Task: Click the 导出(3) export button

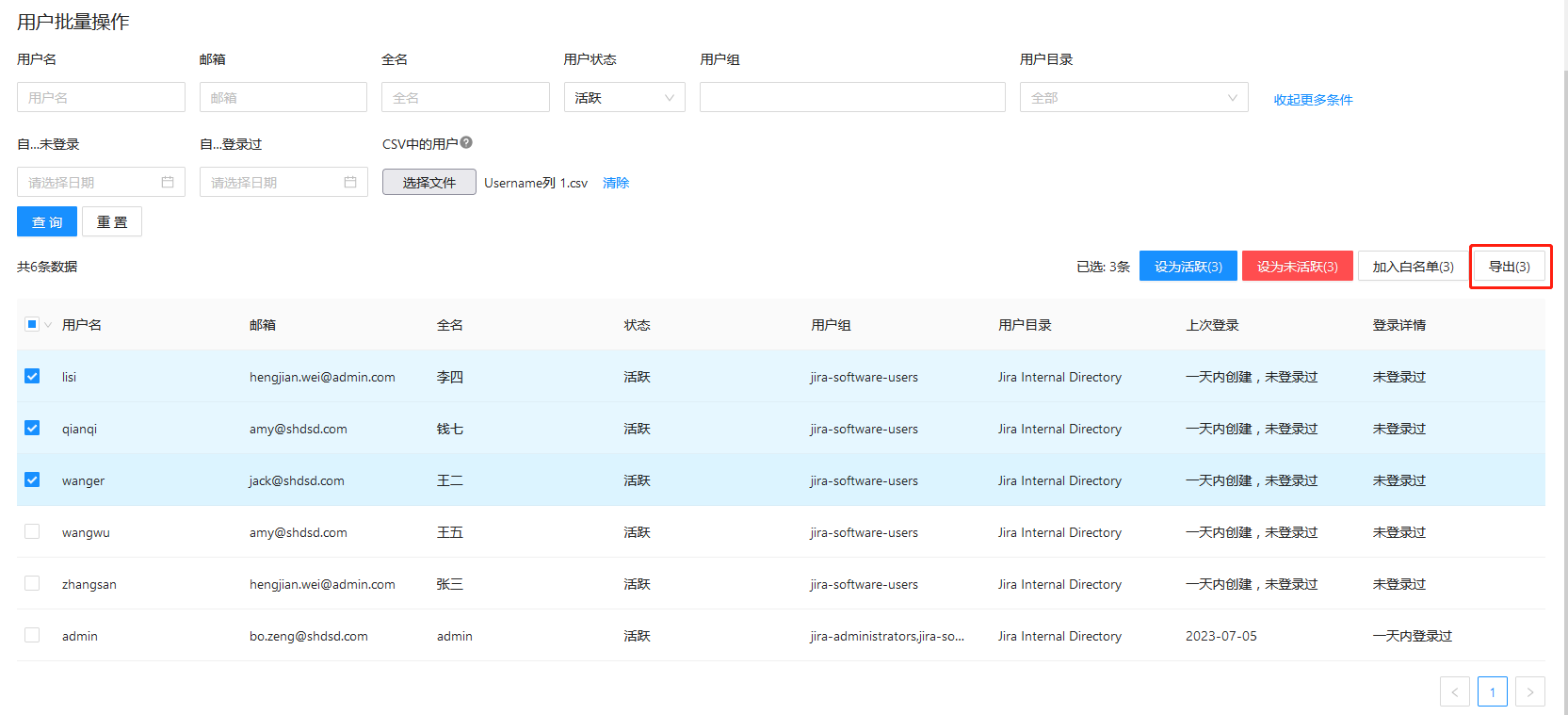Action: pyautogui.click(x=1509, y=267)
